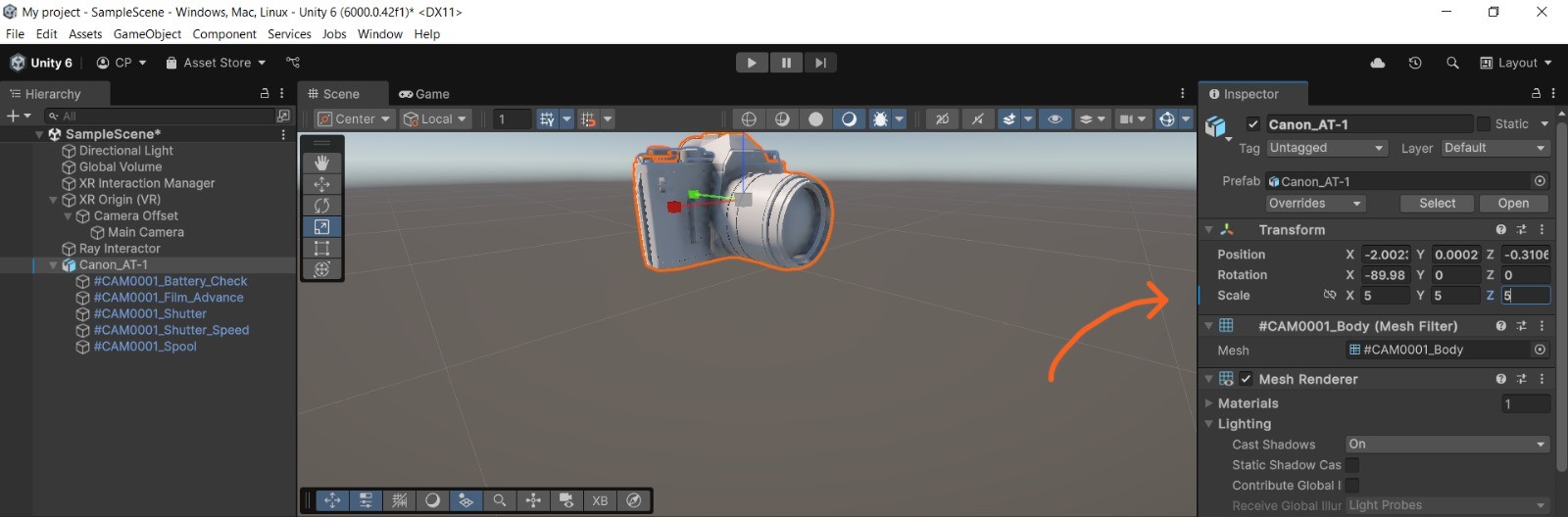Open the Unity cloud icon
This screenshot has width=1568, height=517.
tap(1378, 63)
